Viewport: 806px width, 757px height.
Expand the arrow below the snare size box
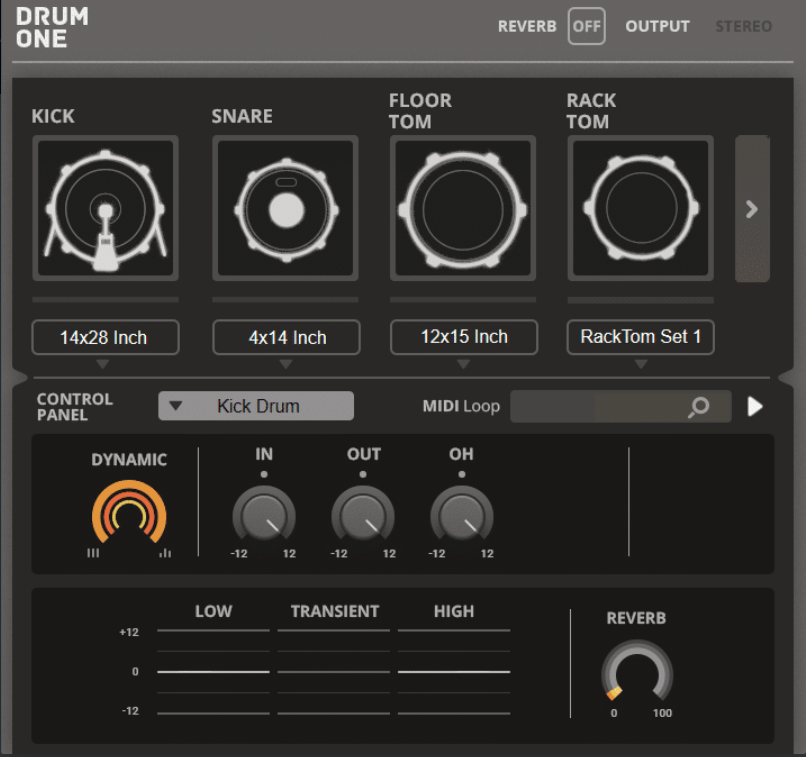286,364
